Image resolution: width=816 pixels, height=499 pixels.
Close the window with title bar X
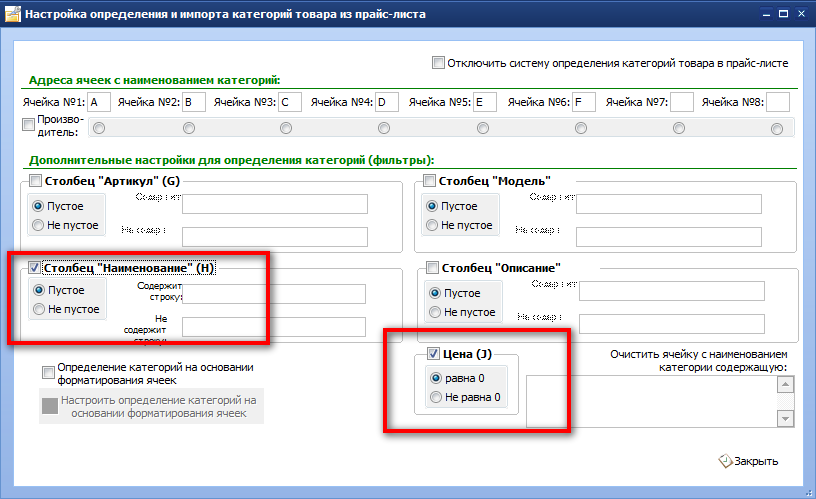click(801, 14)
